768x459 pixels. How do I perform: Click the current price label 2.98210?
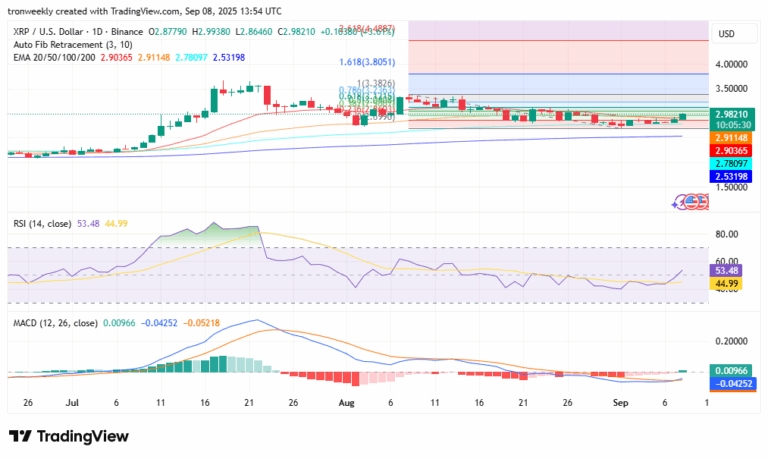point(728,115)
